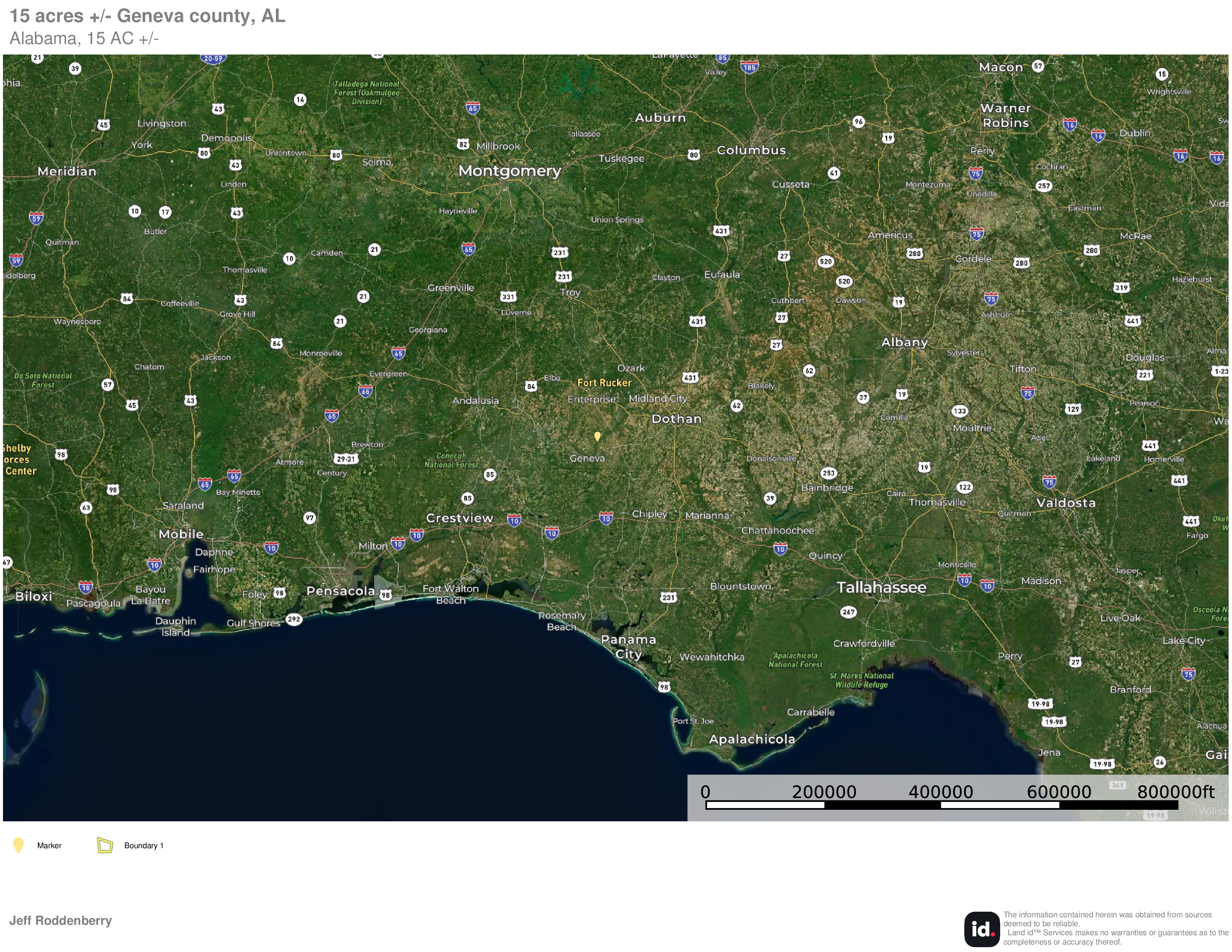Click the Fort Rucker yellow label
1232x952 pixels.
604,383
